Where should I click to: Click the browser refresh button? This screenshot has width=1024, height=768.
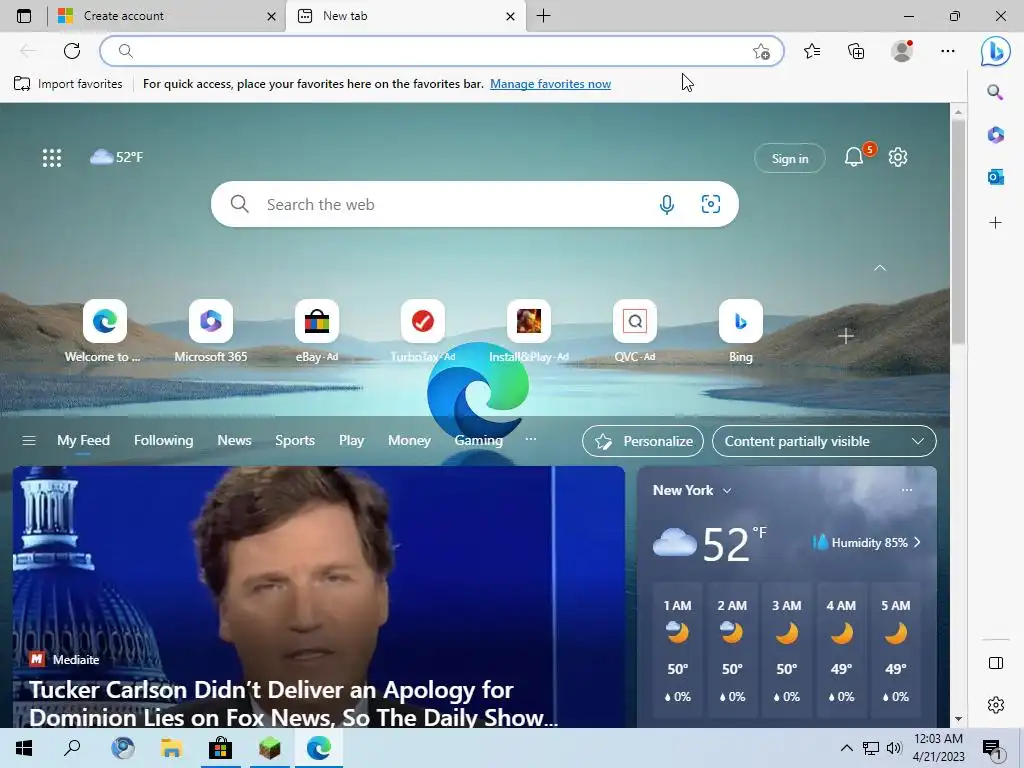pyautogui.click(x=72, y=51)
